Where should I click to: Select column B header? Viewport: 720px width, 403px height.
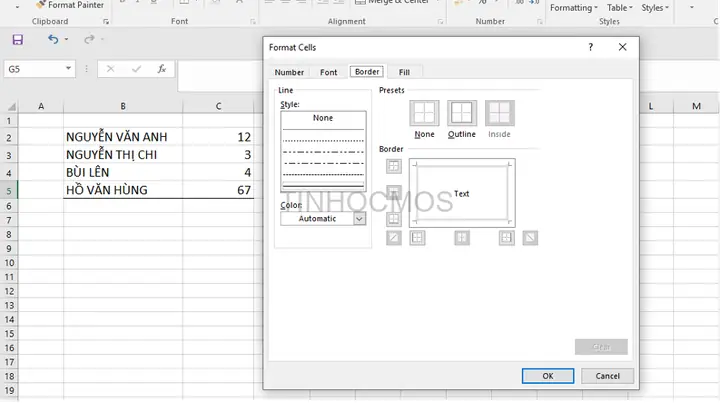(123, 106)
